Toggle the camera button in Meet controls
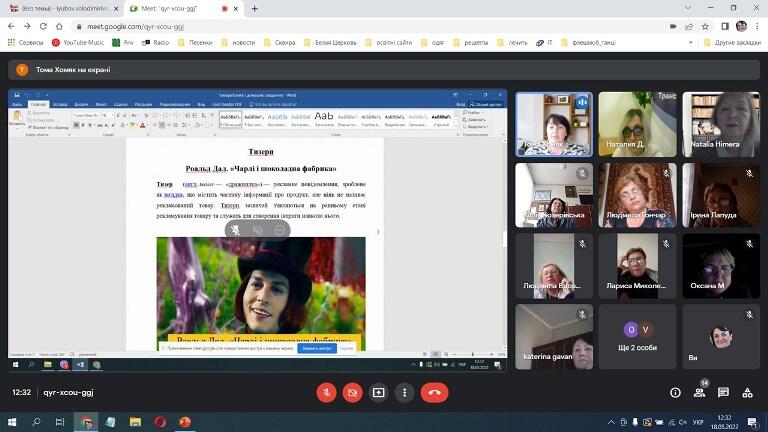This screenshot has width=768, height=432. pyautogui.click(x=352, y=392)
